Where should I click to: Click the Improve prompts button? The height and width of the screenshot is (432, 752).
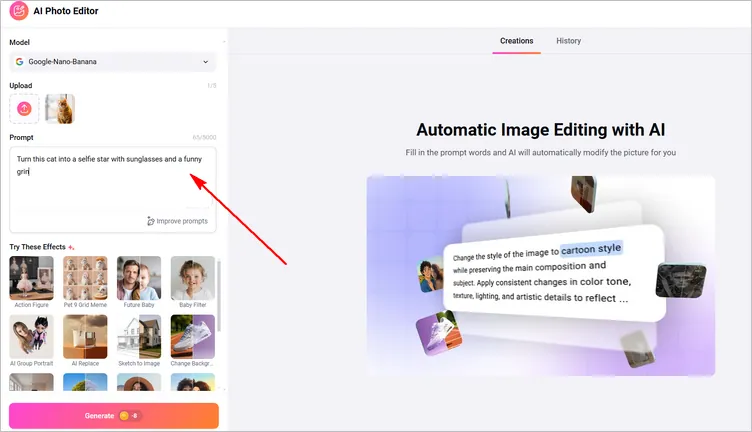[x=178, y=220]
